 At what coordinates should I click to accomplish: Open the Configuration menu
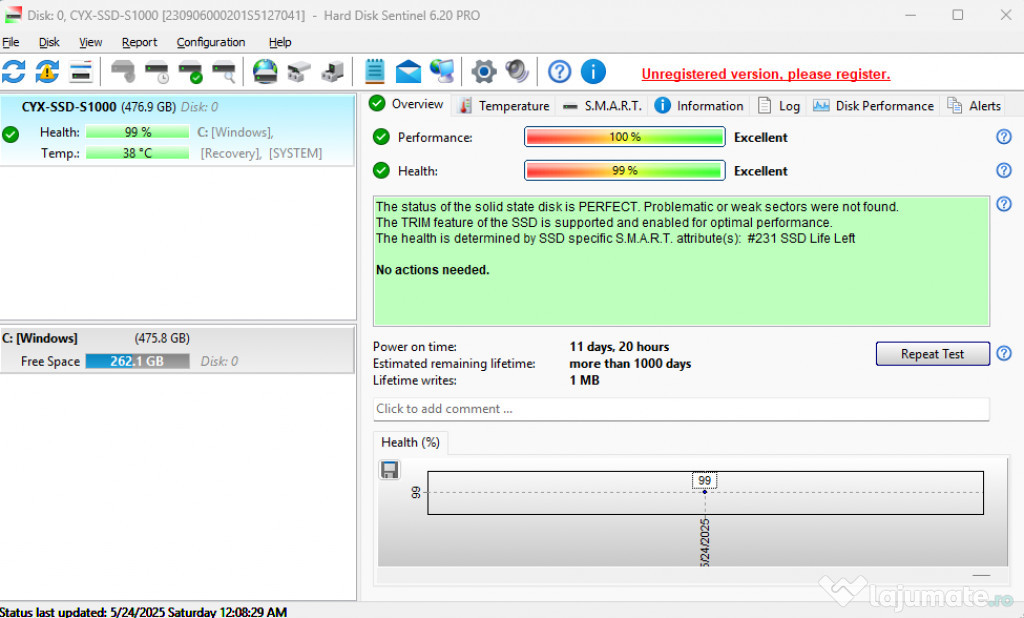click(211, 42)
